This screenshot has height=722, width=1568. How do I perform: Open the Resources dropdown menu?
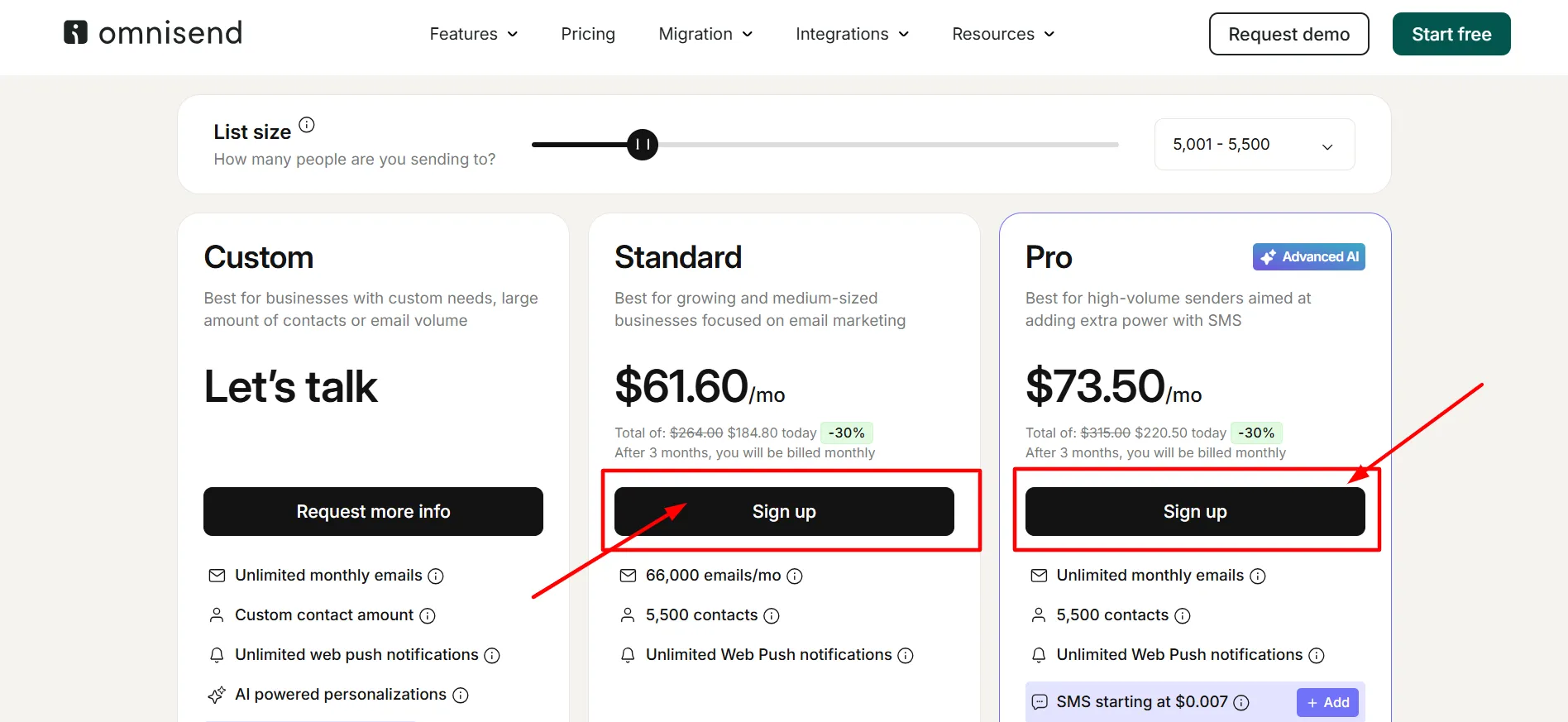pyautogui.click(x=1003, y=34)
